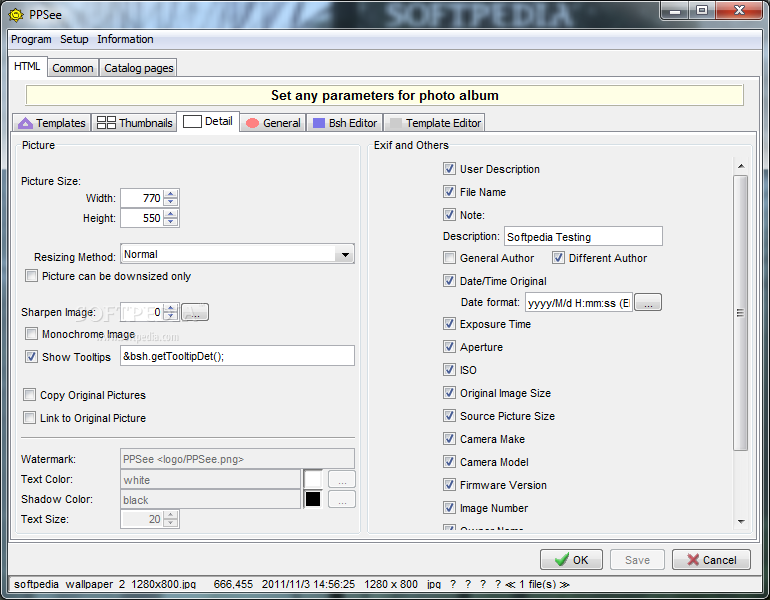Switch to the Catalog pages tab
This screenshot has height=600, width=770.
click(x=138, y=68)
